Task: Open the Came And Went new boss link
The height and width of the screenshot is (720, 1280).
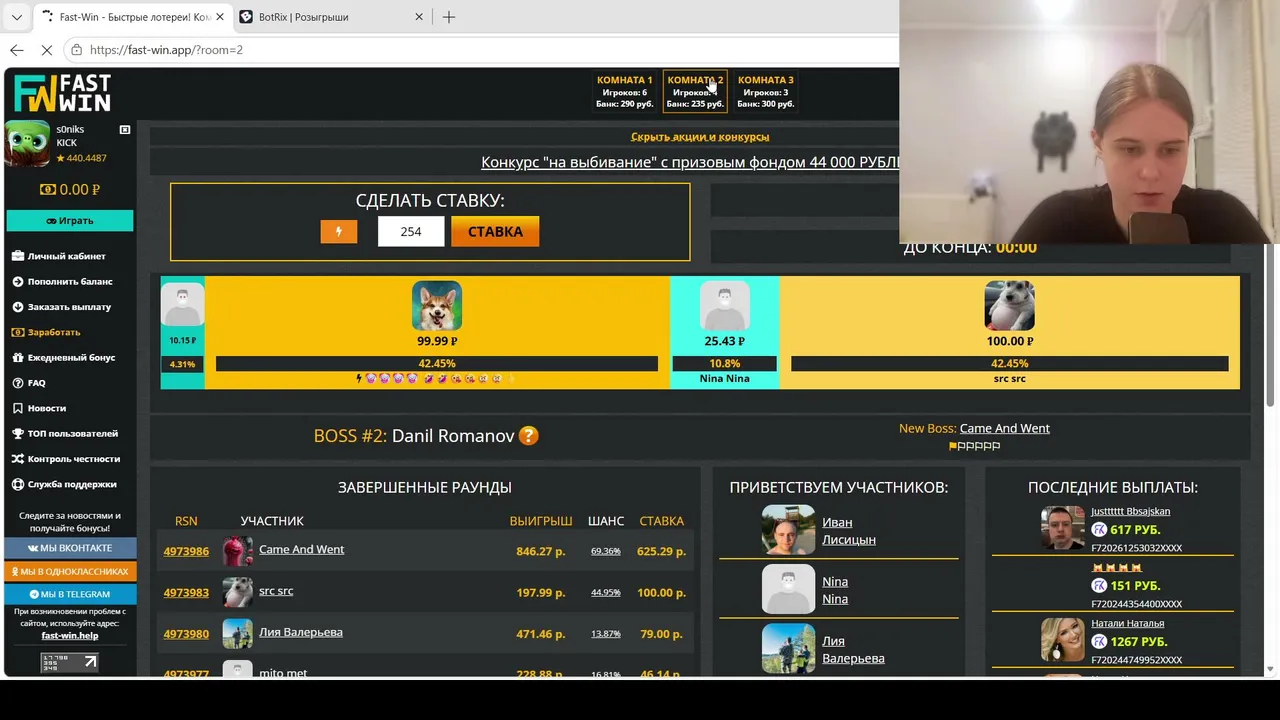Action: tap(1005, 428)
